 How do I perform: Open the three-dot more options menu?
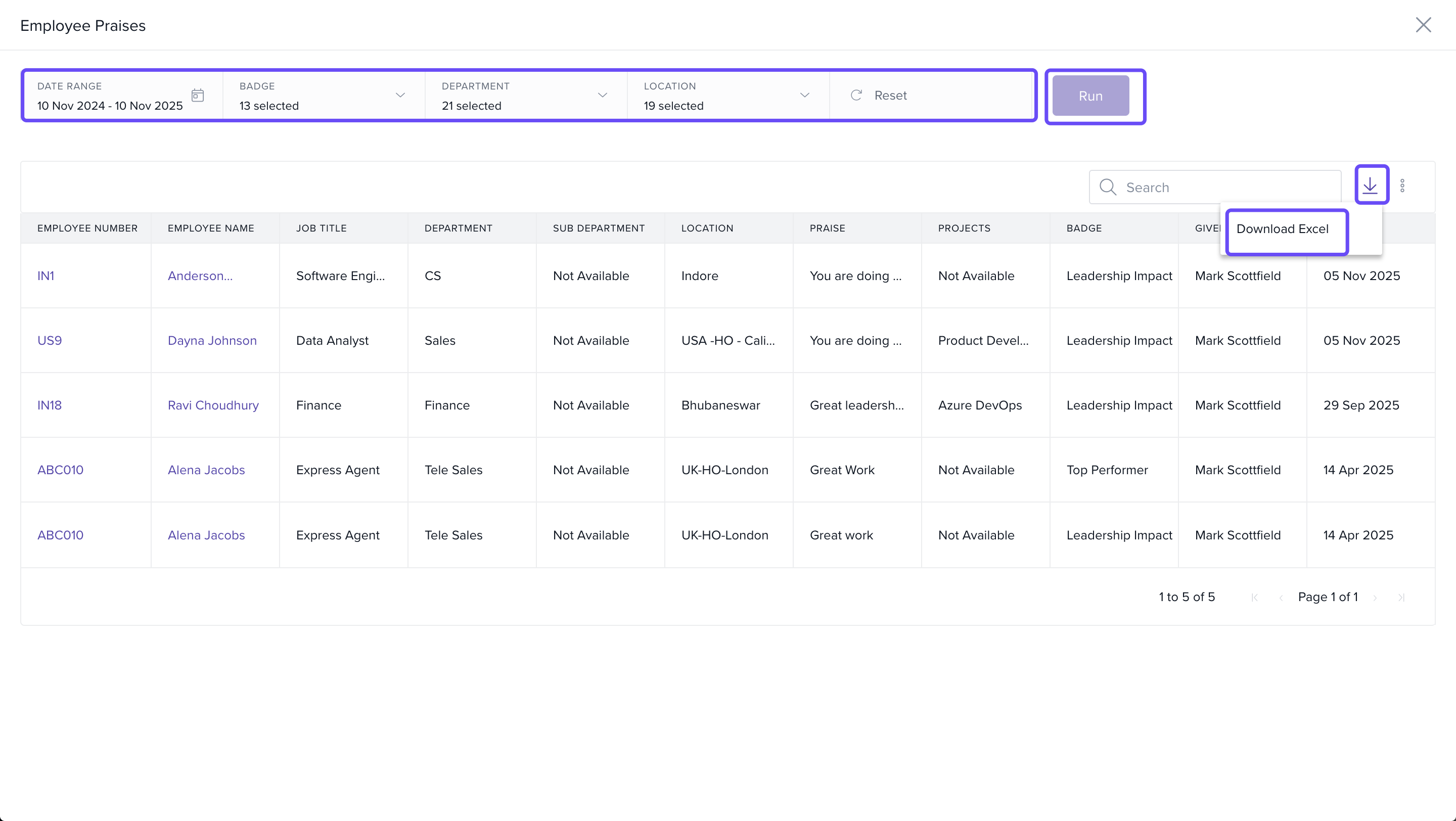[x=1402, y=186]
